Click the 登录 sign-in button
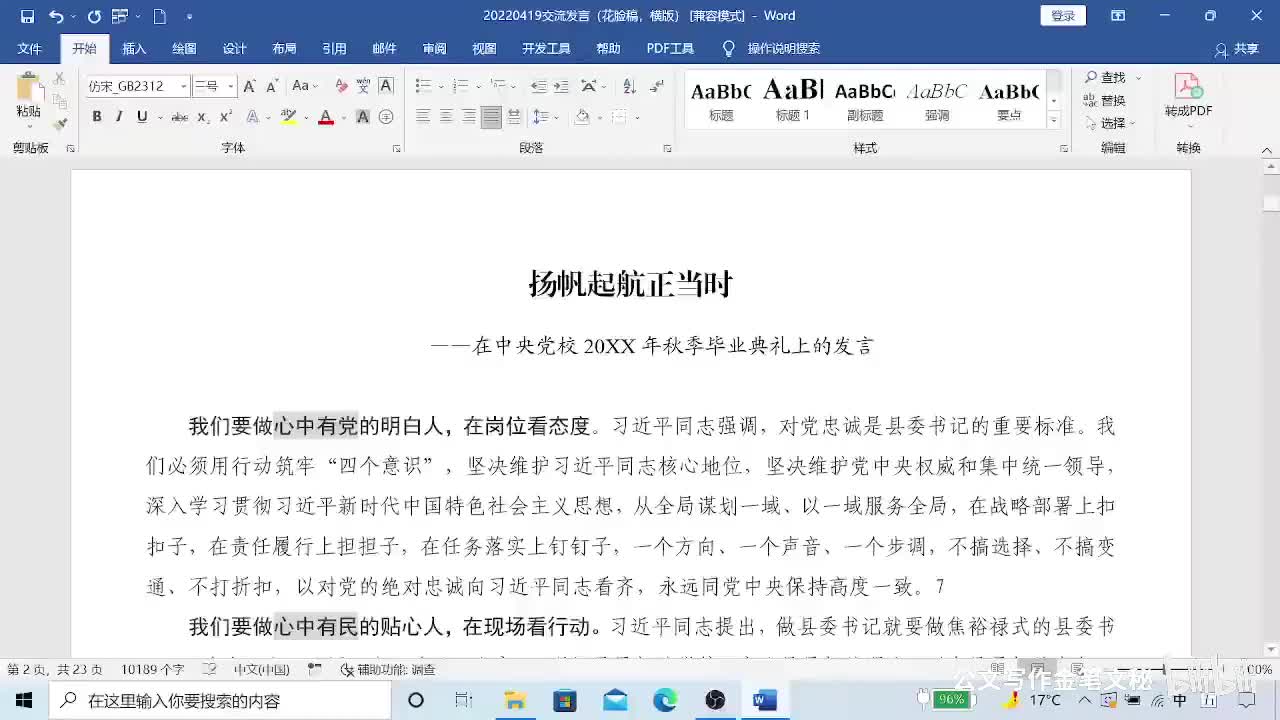This screenshot has height=720, width=1280. tap(1063, 16)
